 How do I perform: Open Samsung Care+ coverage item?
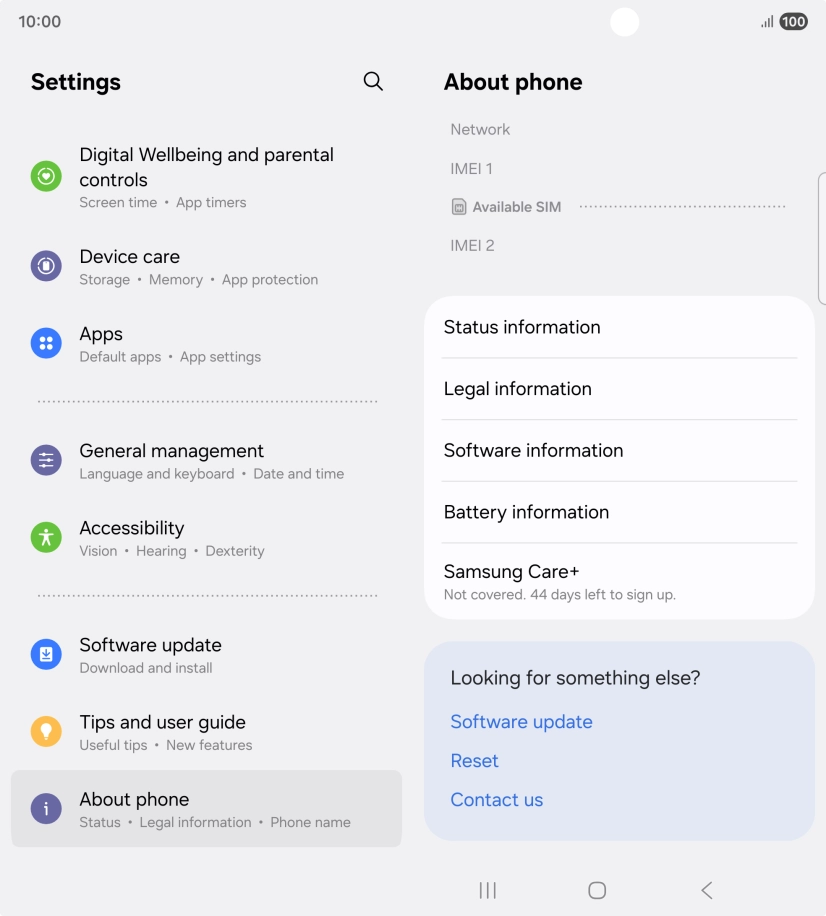click(619, 581)
